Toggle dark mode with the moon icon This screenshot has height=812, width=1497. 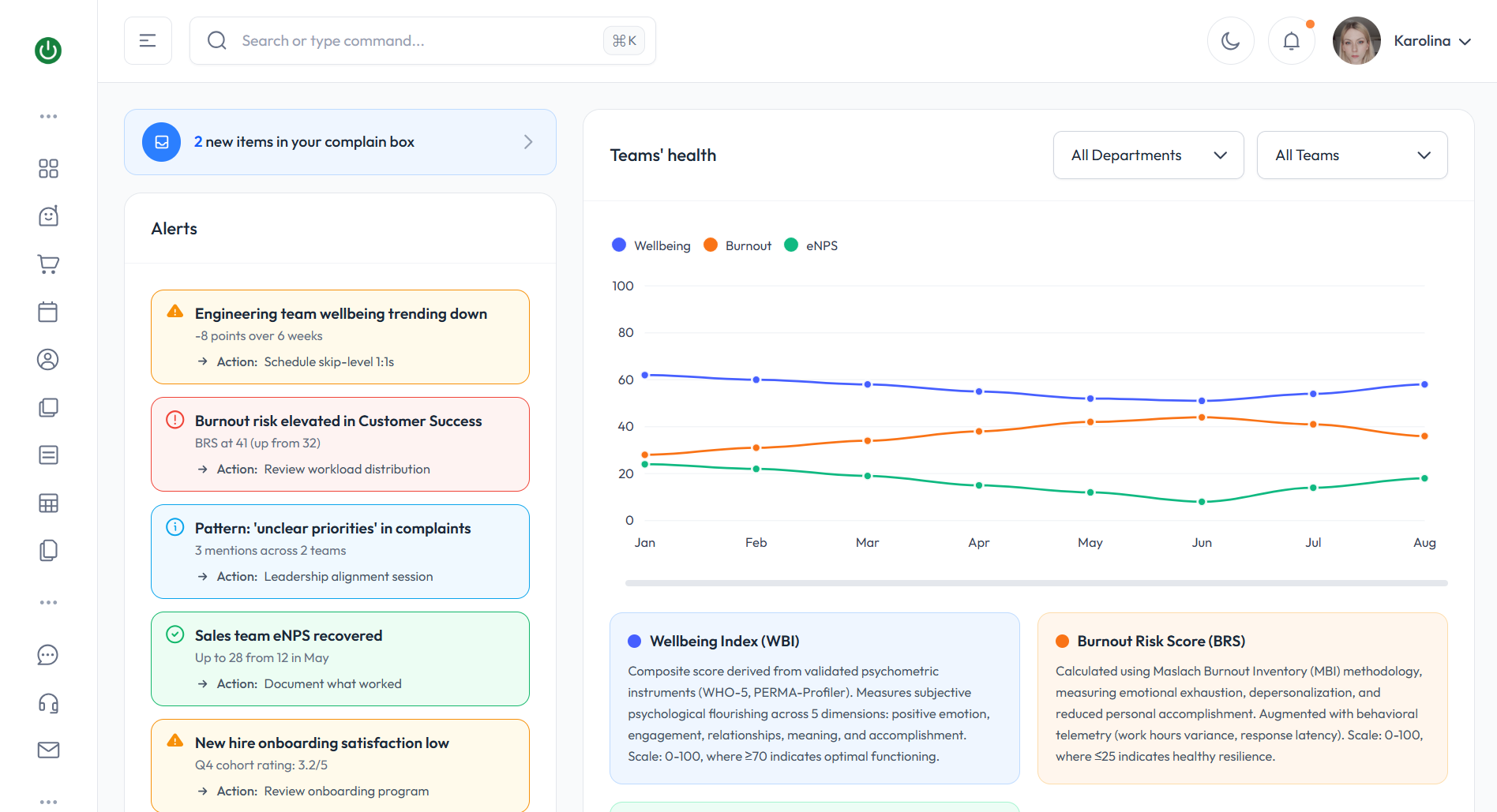point(1230,40)
